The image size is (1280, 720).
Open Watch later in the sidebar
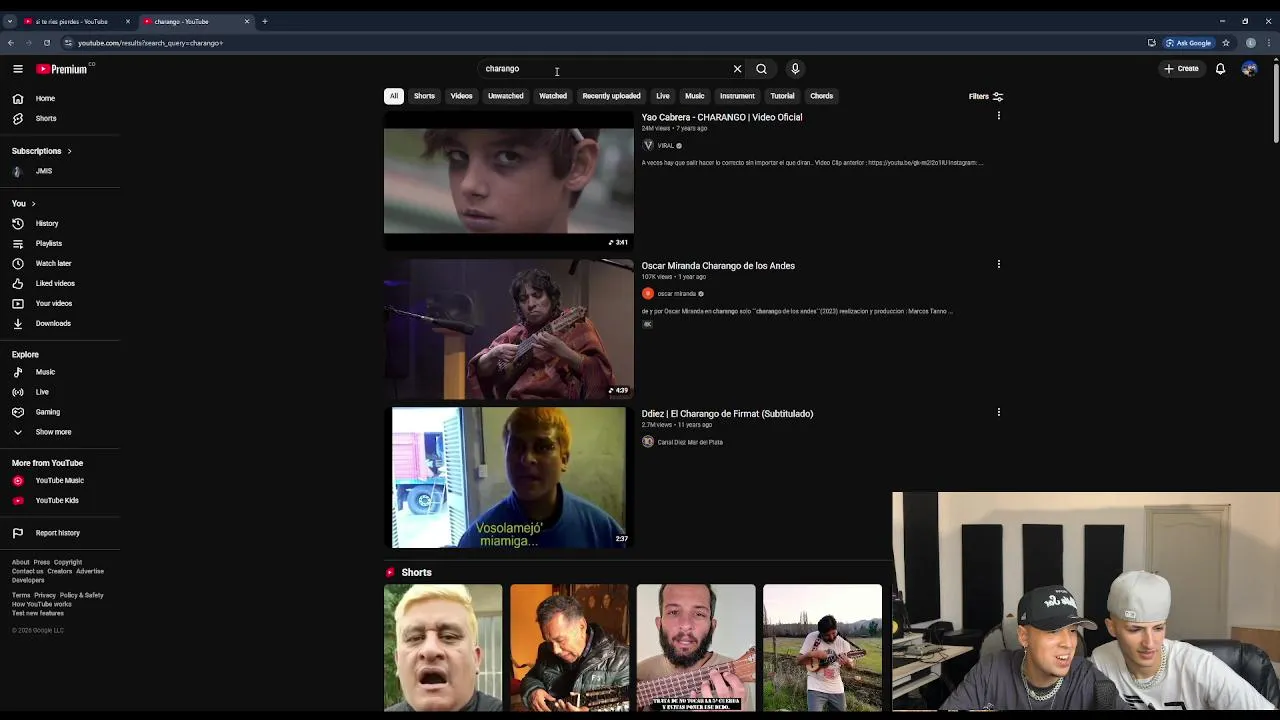[x=60, y=263]
